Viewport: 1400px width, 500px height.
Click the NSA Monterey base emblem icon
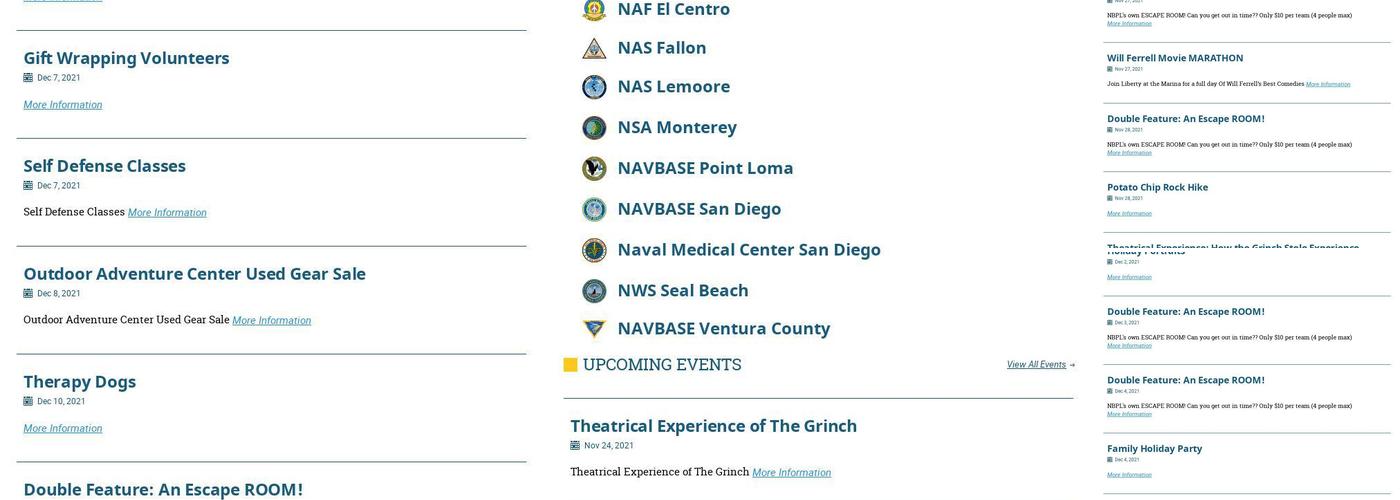(594, 128)
